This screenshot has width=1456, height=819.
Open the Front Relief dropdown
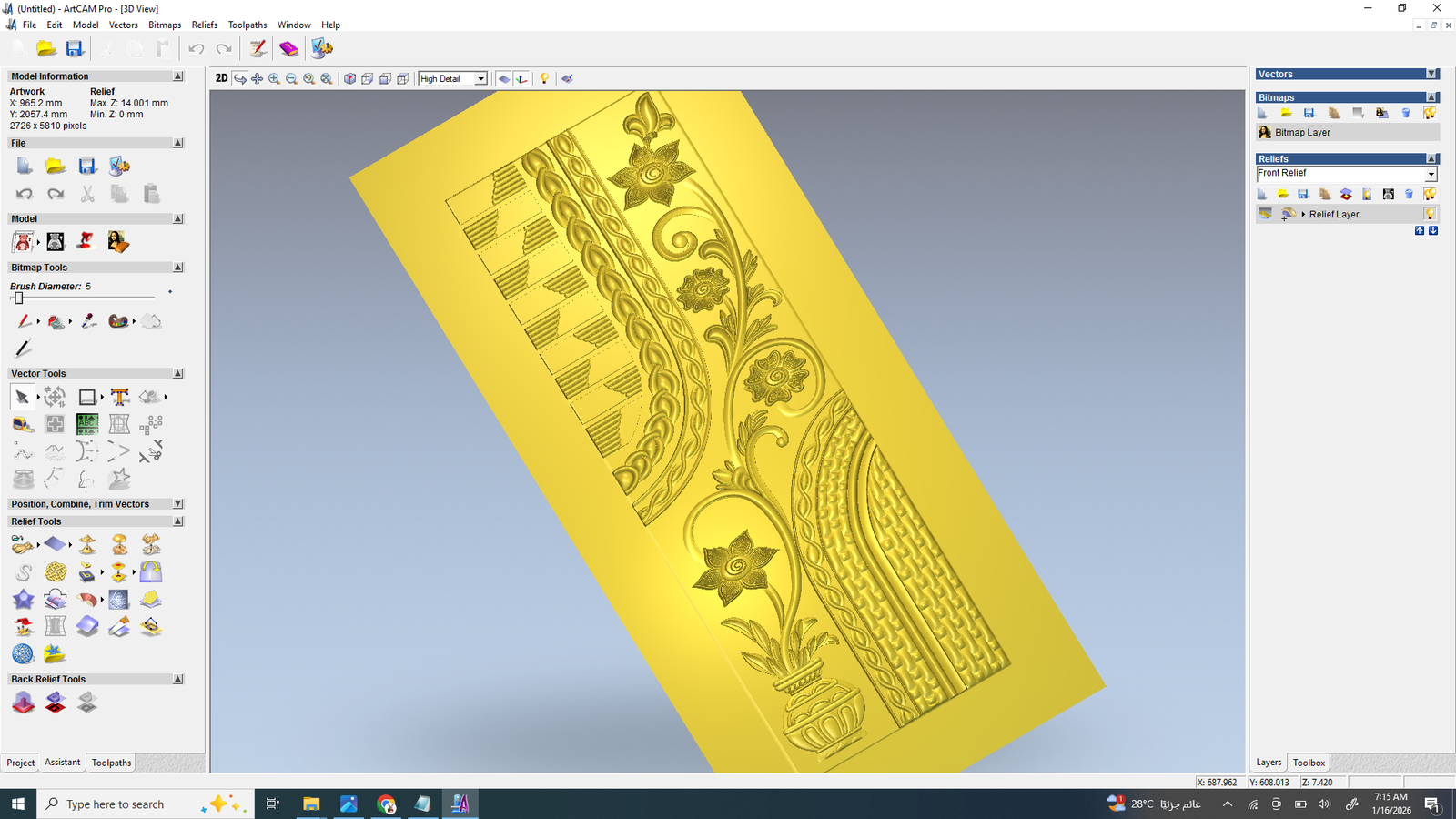[x=1431, y=174]
